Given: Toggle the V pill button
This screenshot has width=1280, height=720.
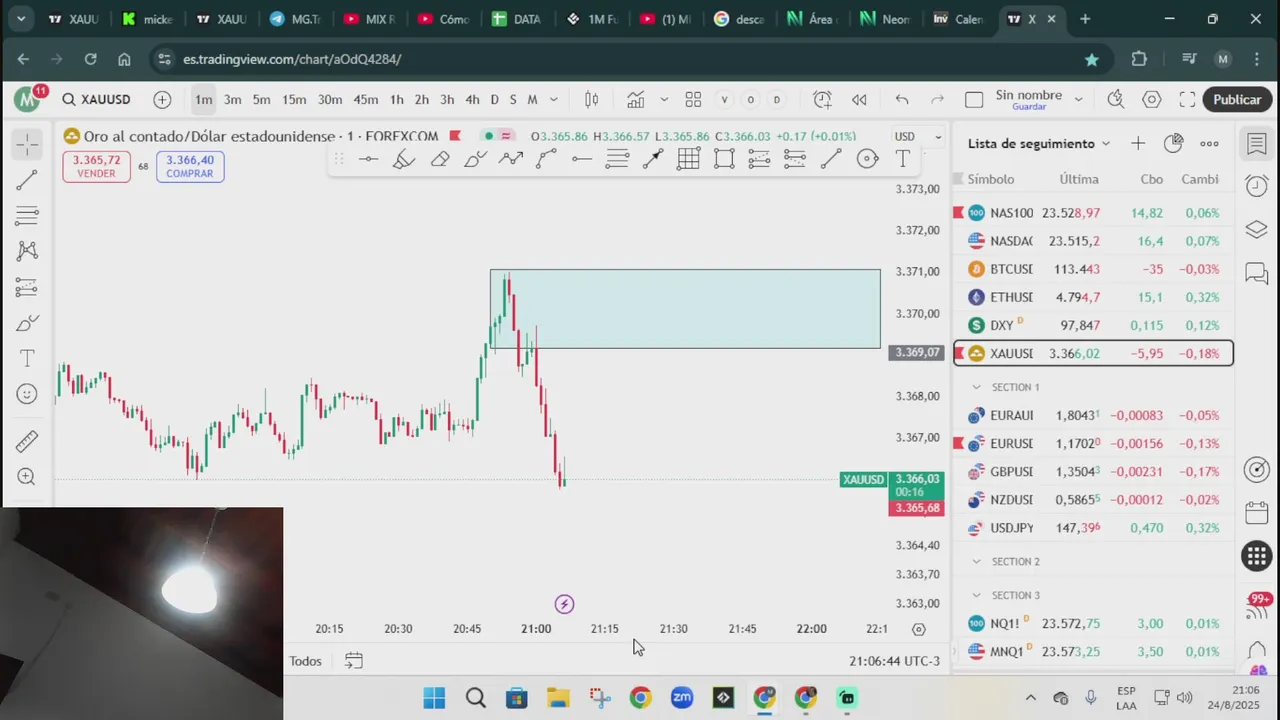Looking at the screenshot, I should [x=724, y=99].
